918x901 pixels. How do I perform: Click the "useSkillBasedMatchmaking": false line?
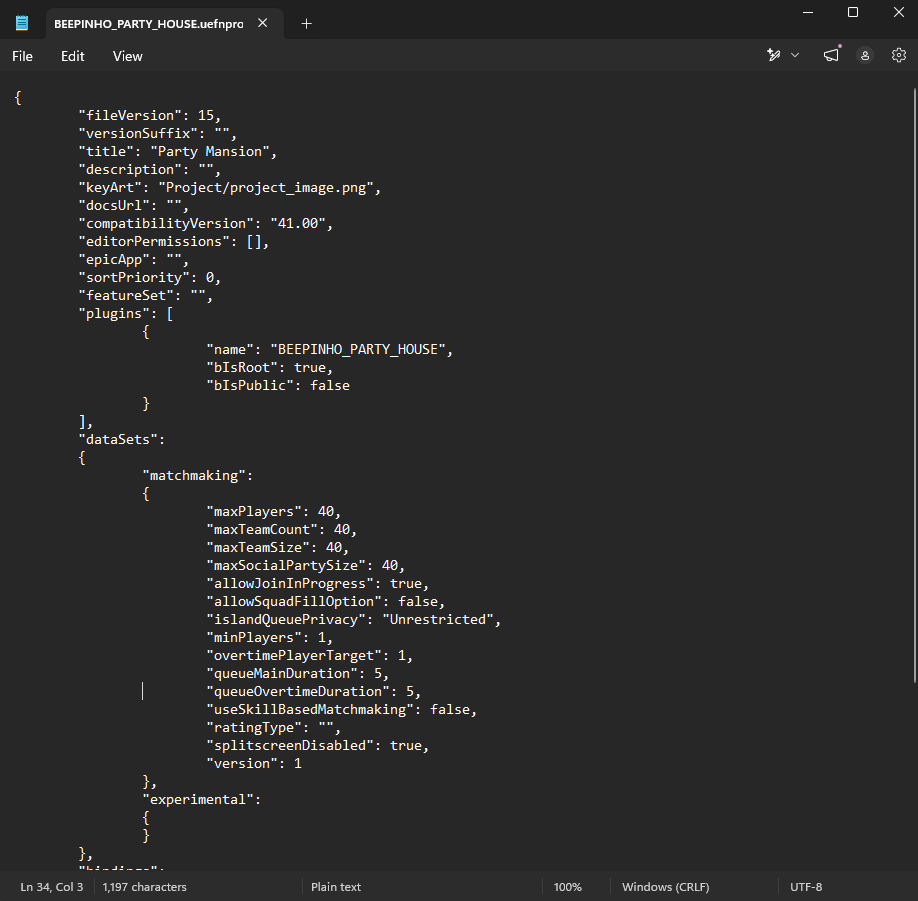[341, 710]
